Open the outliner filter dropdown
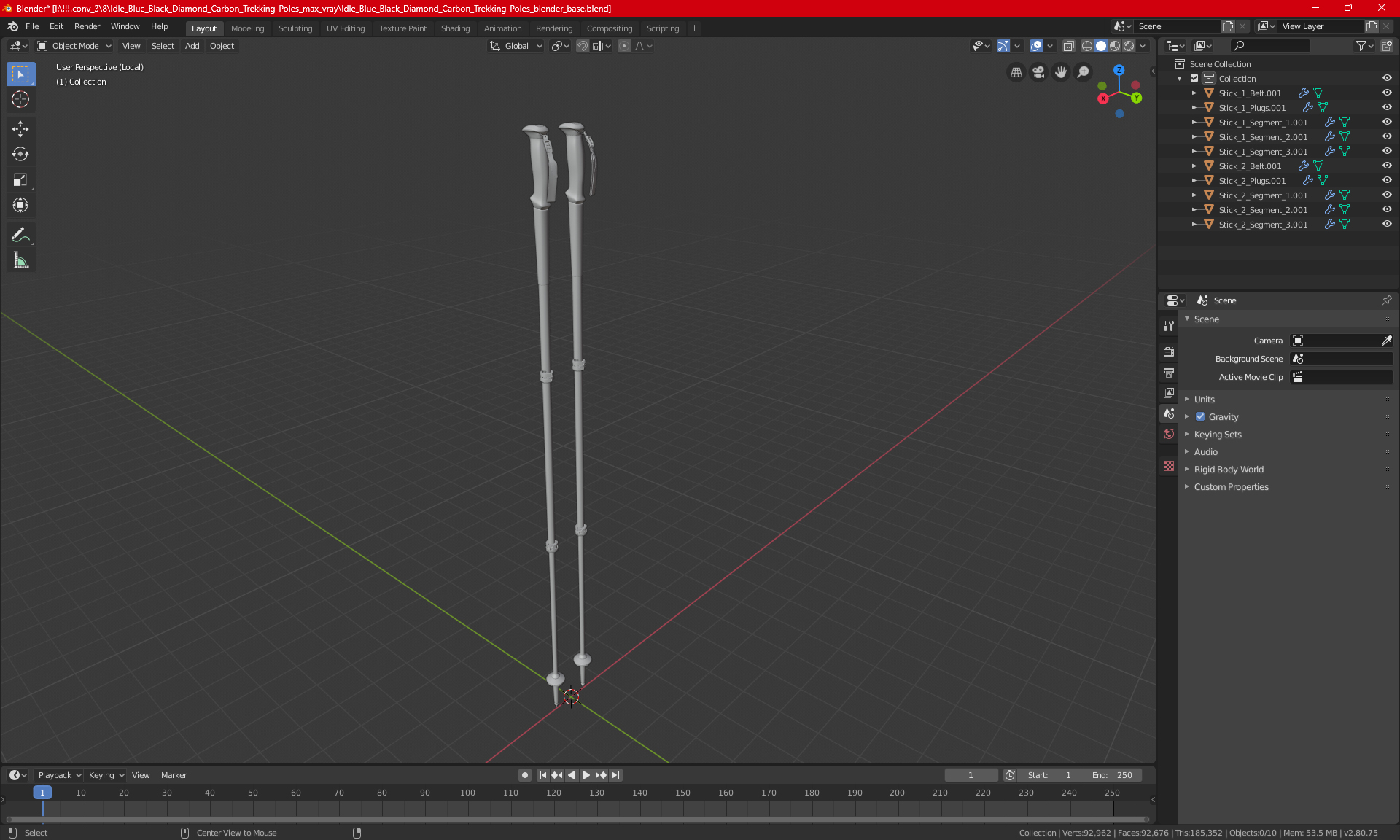This screenshot has width=1400, height=840. (x=1364, y=46)
